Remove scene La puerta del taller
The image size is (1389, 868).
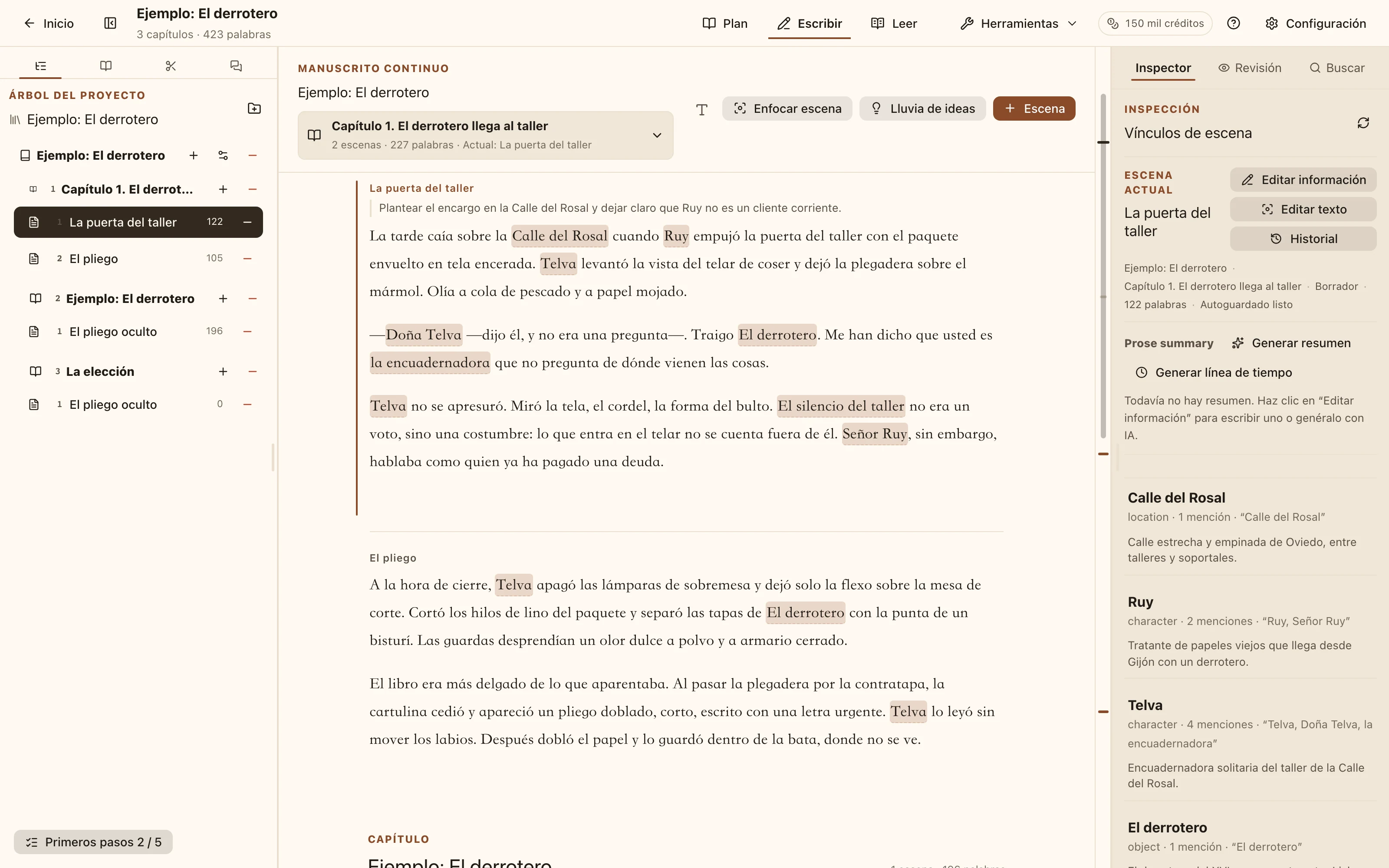pos(247,222)
